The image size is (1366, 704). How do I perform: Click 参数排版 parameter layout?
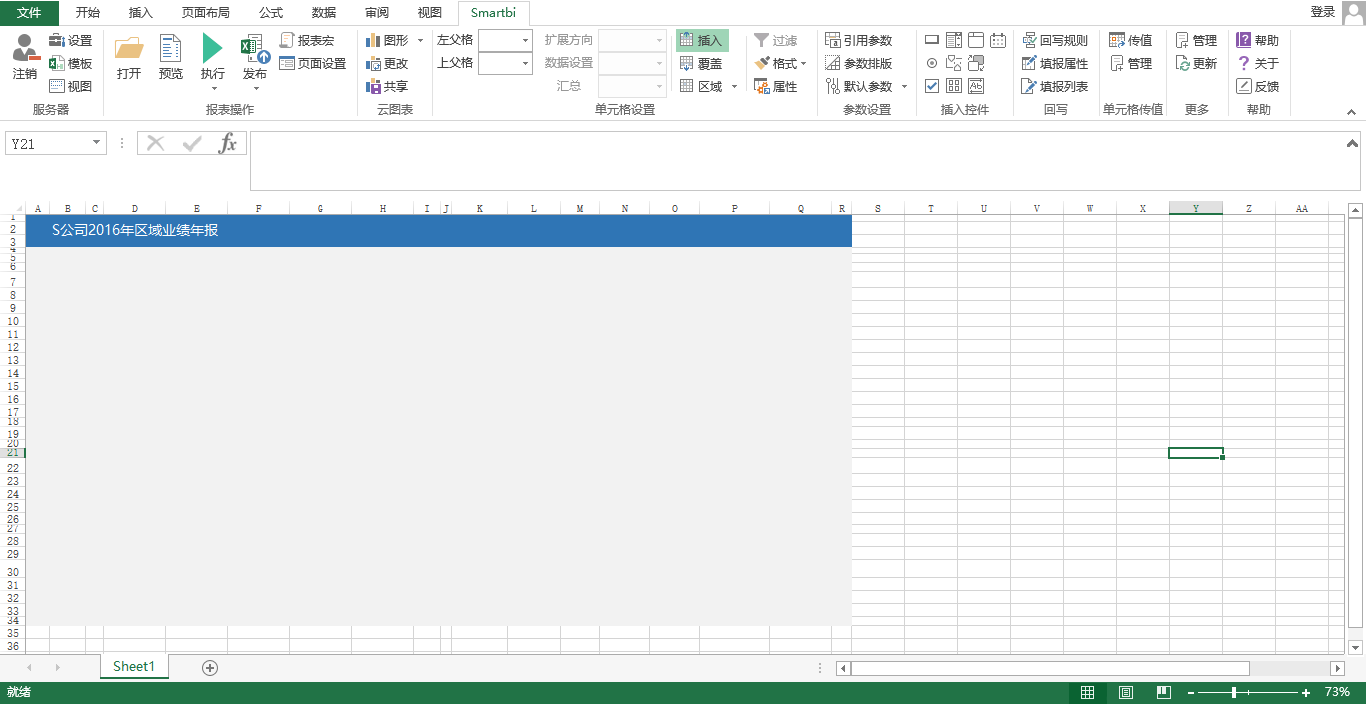pos(859,63)
